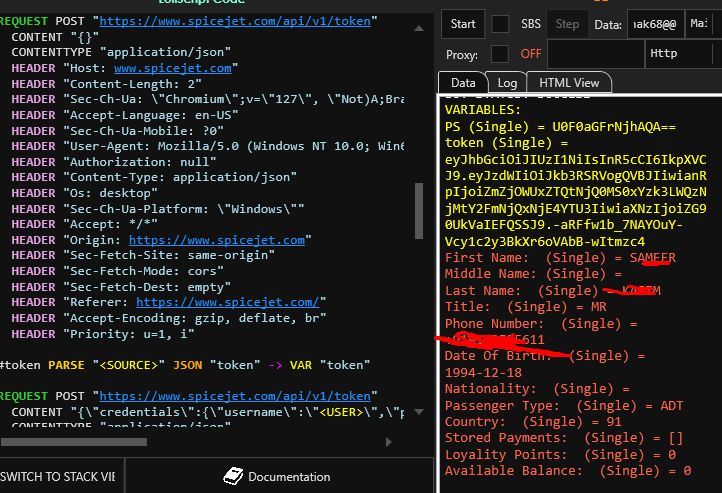
Task: Click the Data input field
Action: 655,24
